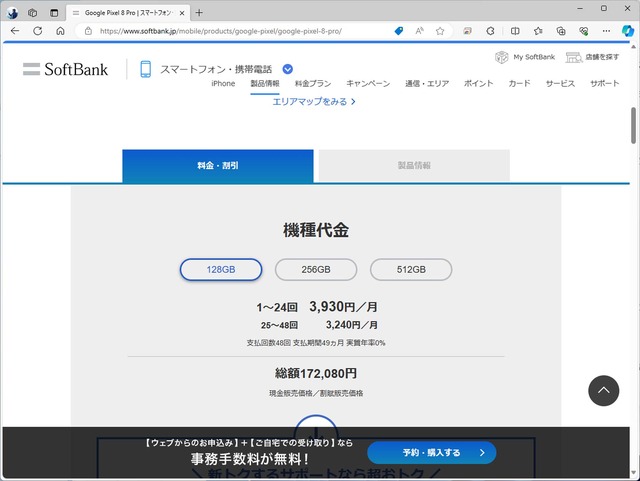
Task: Toggle split screen icon
Action: 515,31
